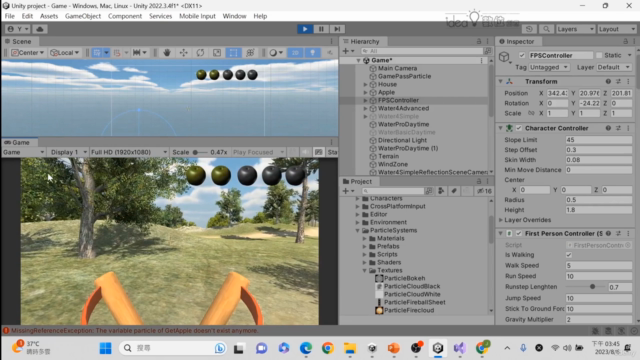Click the Step frame button
Screen dimensions: 640x360
(x=337, y=29)
